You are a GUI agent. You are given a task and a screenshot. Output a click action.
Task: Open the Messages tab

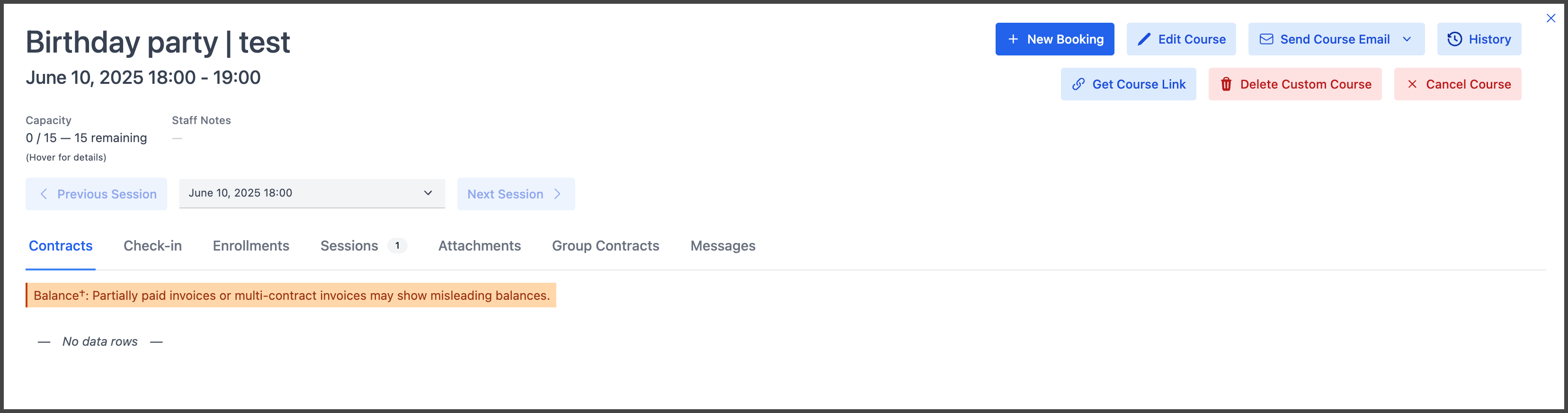[722, 245]
